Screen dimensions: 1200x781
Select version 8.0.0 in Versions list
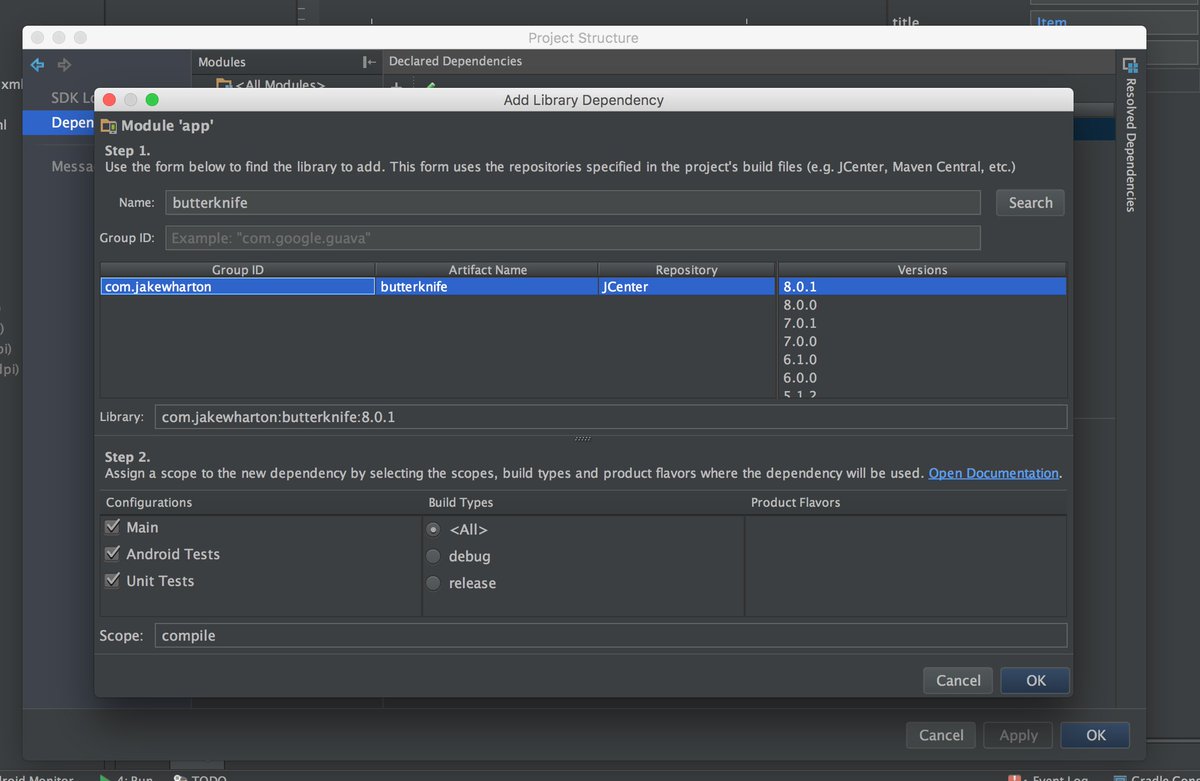click(922, 305)
